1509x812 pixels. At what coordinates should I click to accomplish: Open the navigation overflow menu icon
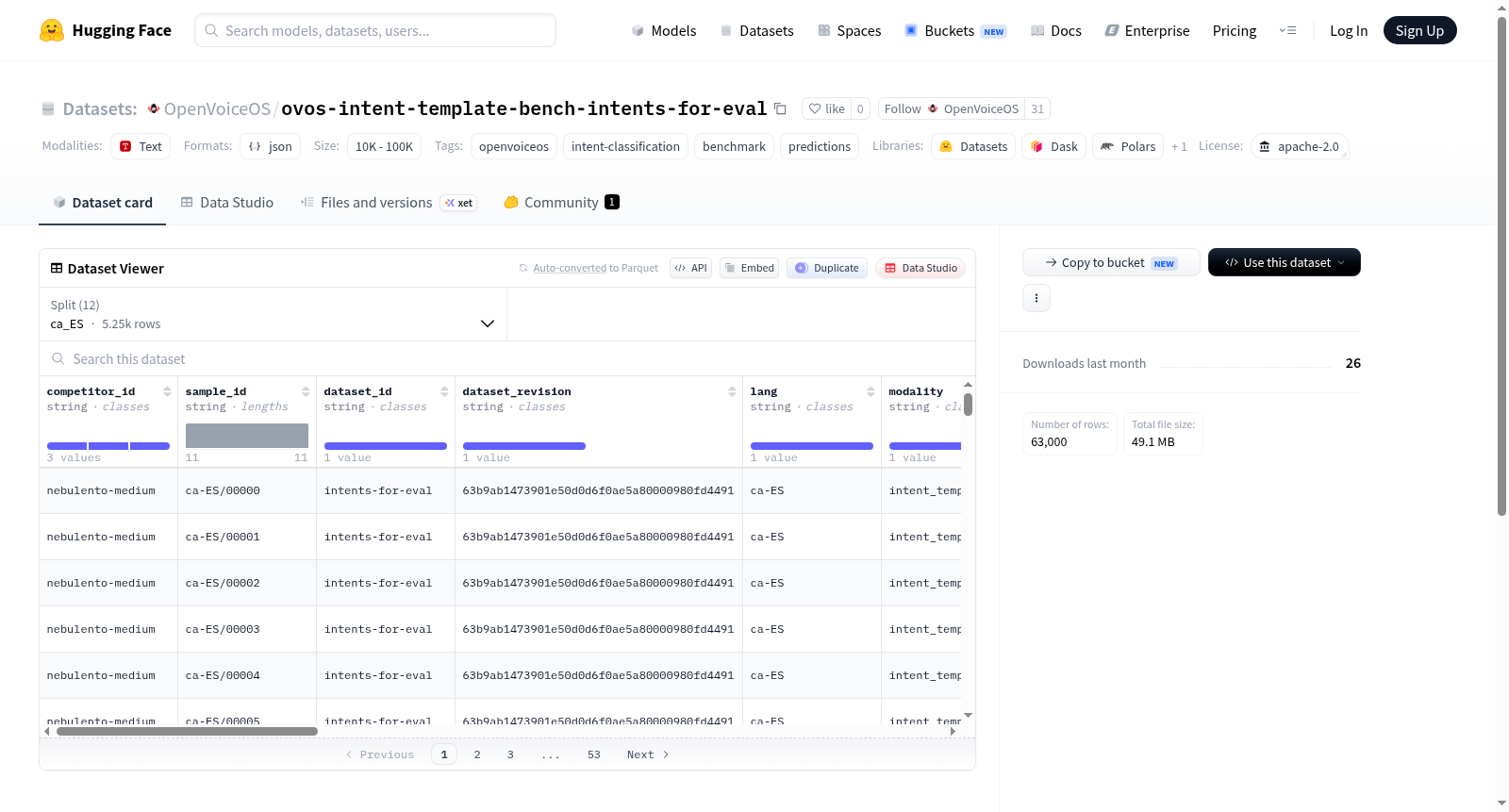[x=1287, y=30]
